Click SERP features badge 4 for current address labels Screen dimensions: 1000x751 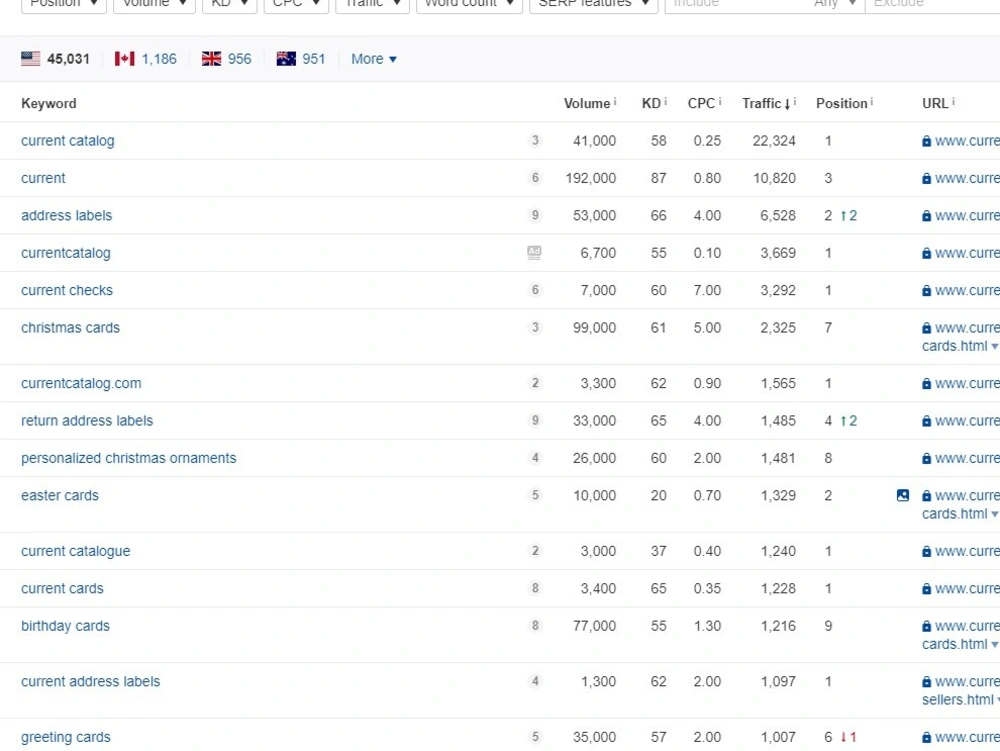pyautogui.click(x=535, y=682)
